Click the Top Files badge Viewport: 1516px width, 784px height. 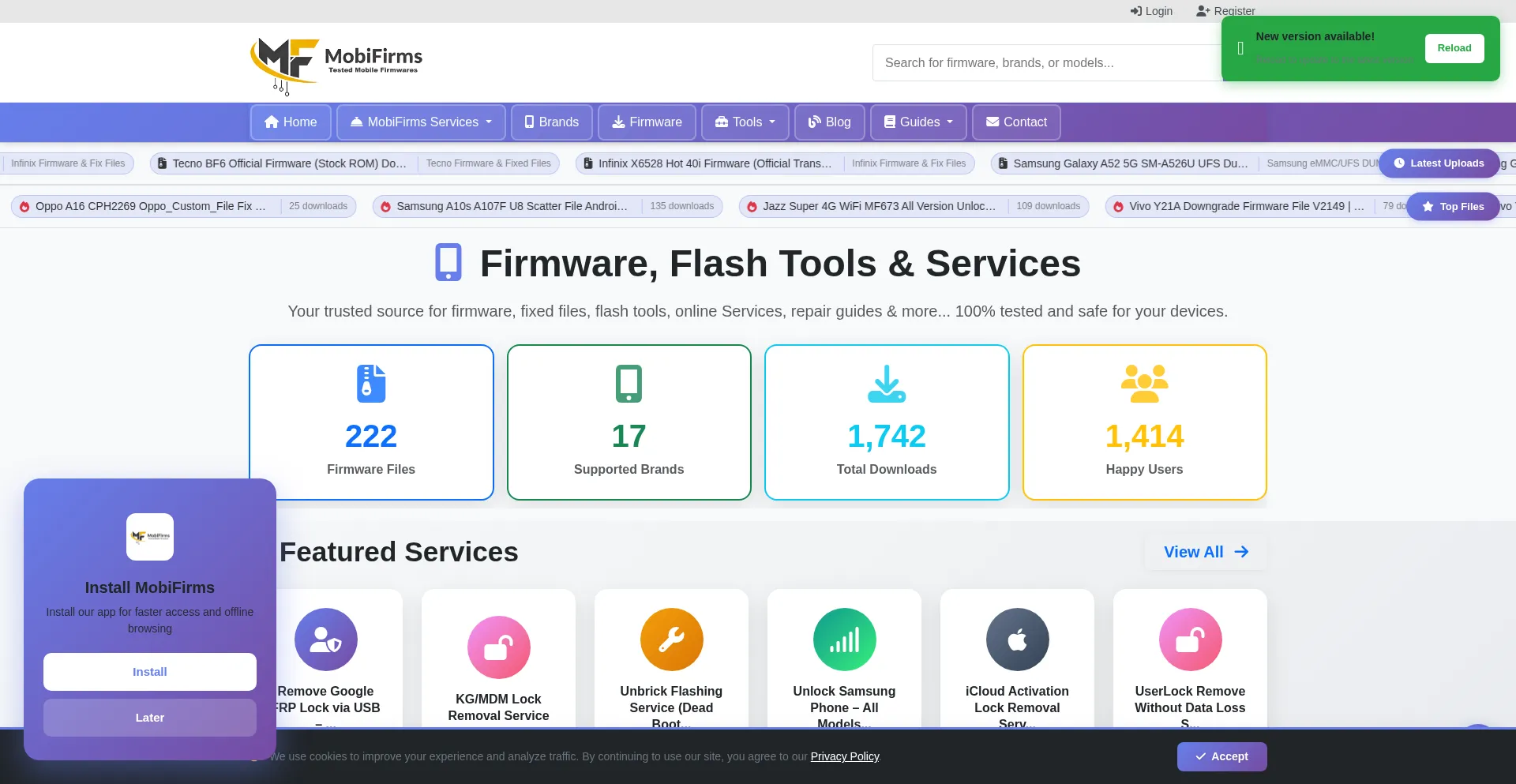pyautogui.click(x=1453, y=207)
